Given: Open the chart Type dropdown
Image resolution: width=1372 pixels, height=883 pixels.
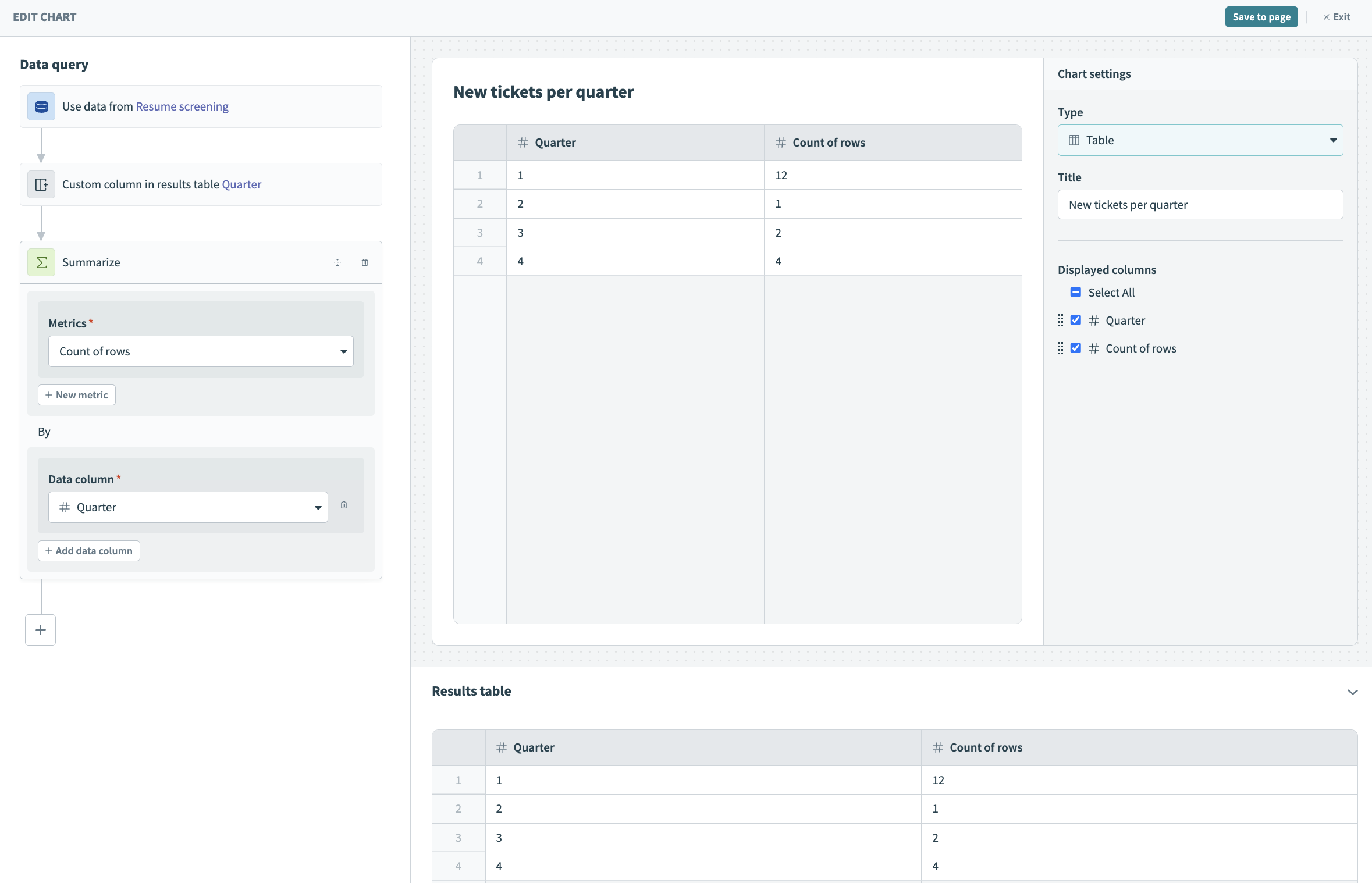Looking at the screenshot, I should [1200, 140].
